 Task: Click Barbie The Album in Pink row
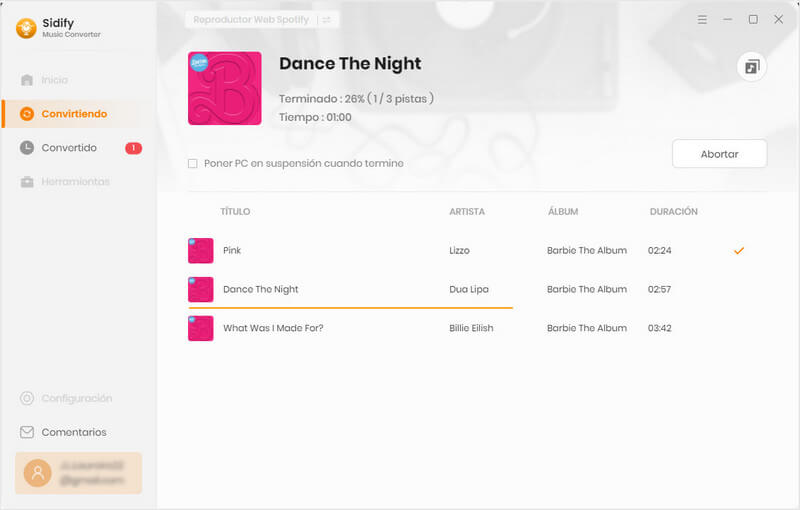click(x=587, y=250)
